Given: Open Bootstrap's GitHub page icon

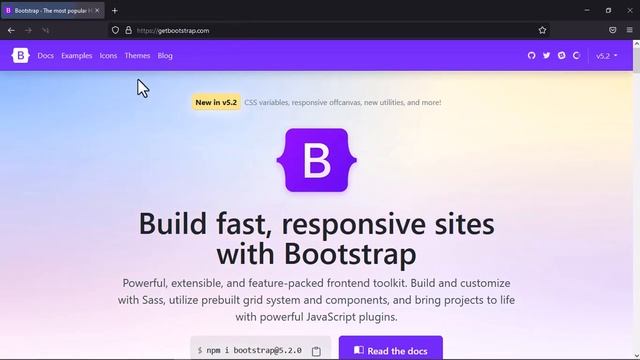Looking at the screenshot, I should pyautogui.click(x=531, y=56).
